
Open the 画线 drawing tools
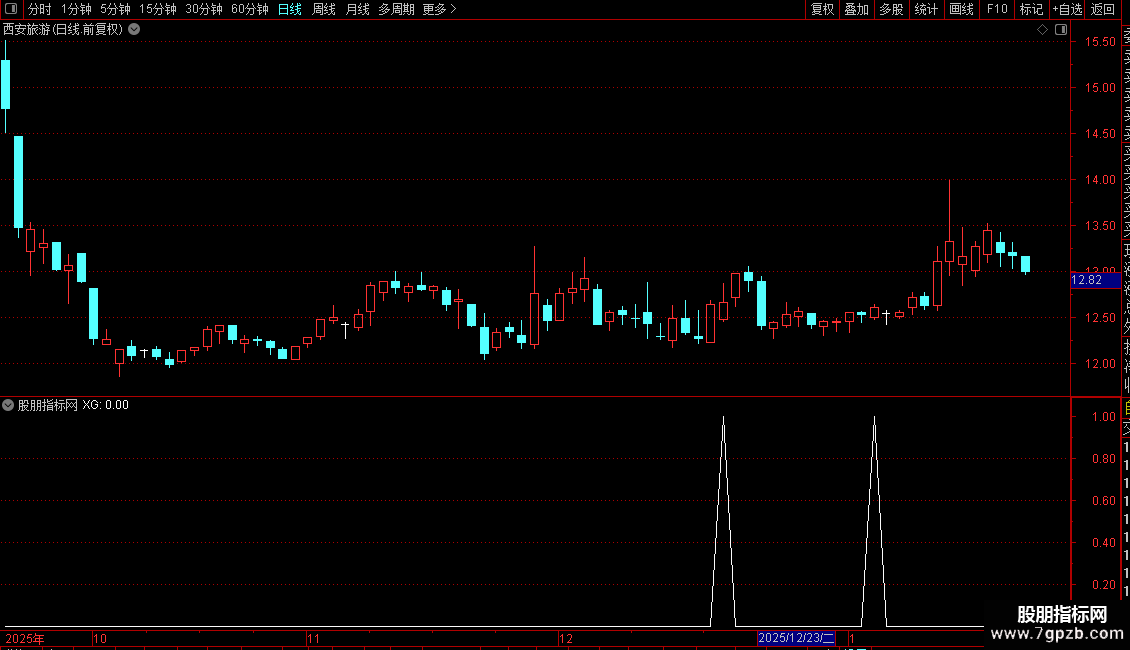point(961,9)
